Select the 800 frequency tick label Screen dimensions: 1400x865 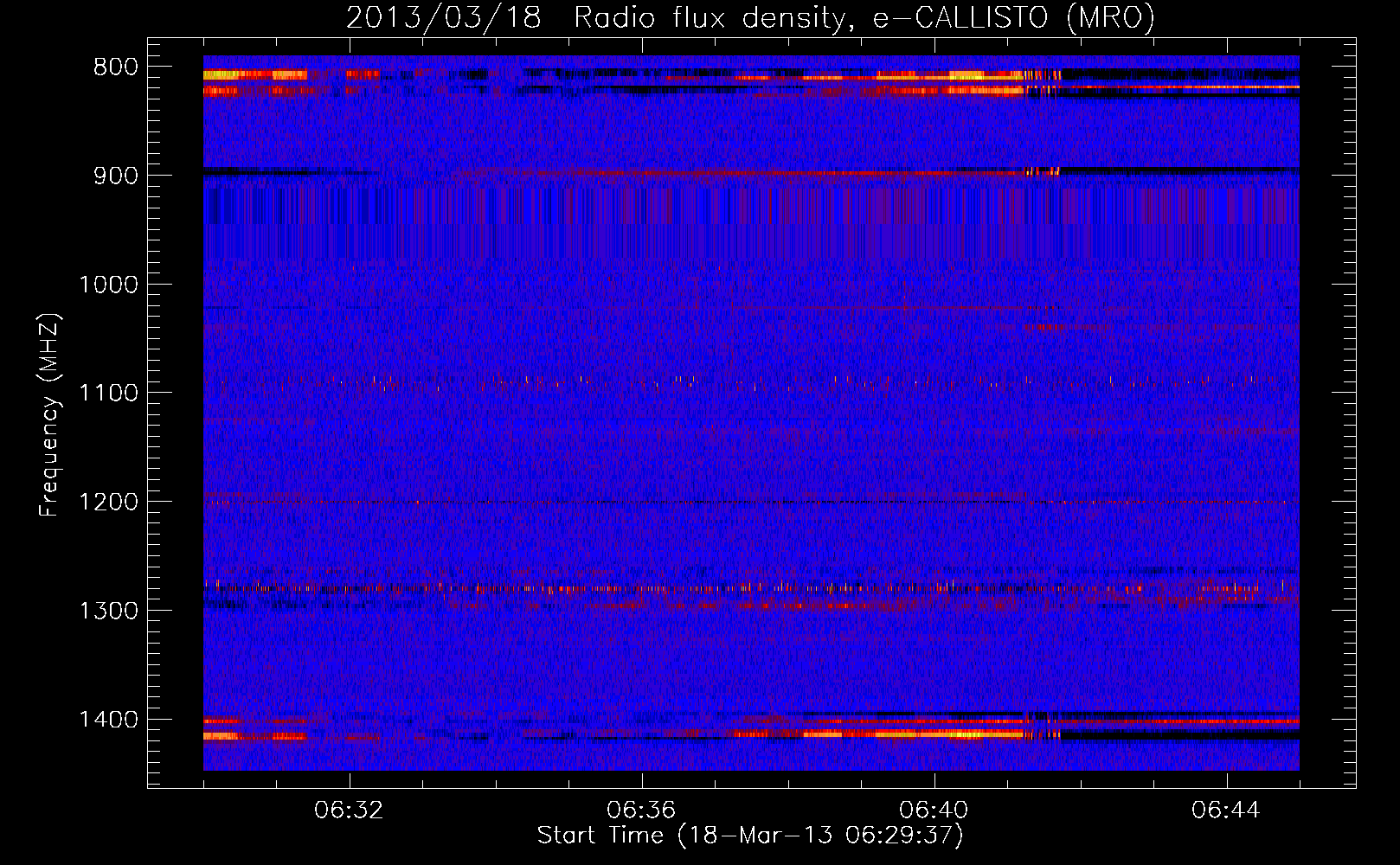115,67
